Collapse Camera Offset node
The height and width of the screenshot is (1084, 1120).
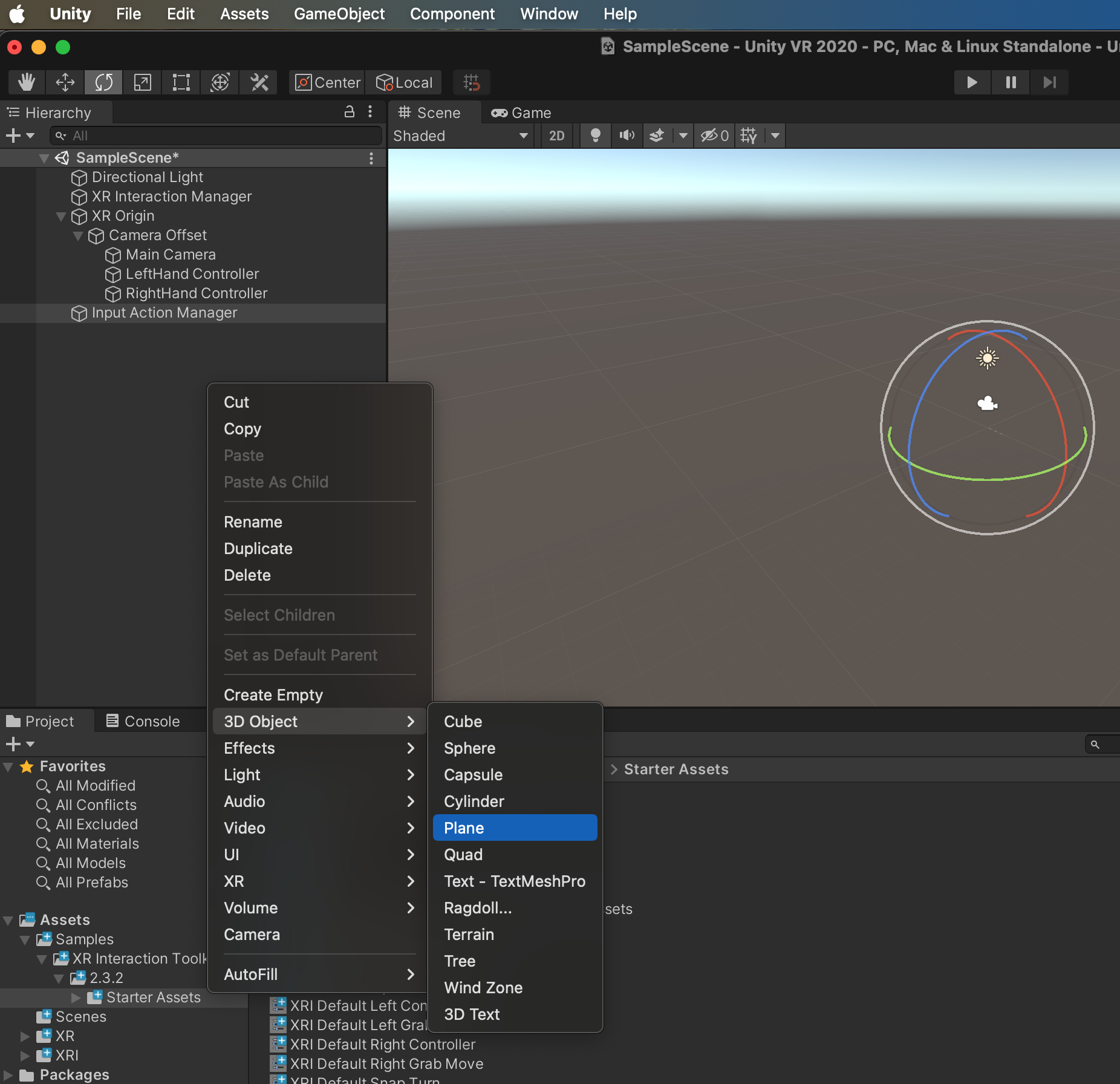tap(77, 236)
